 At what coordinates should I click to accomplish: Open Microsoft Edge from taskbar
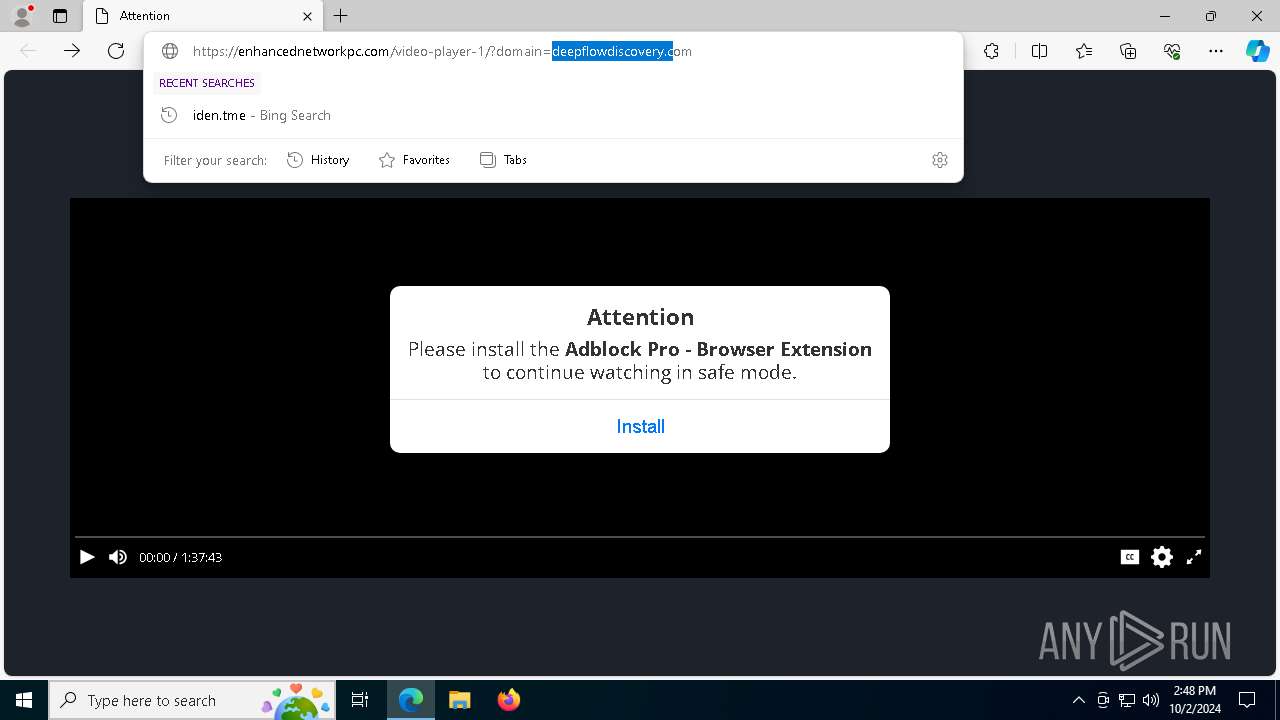(x=411, y=700)
